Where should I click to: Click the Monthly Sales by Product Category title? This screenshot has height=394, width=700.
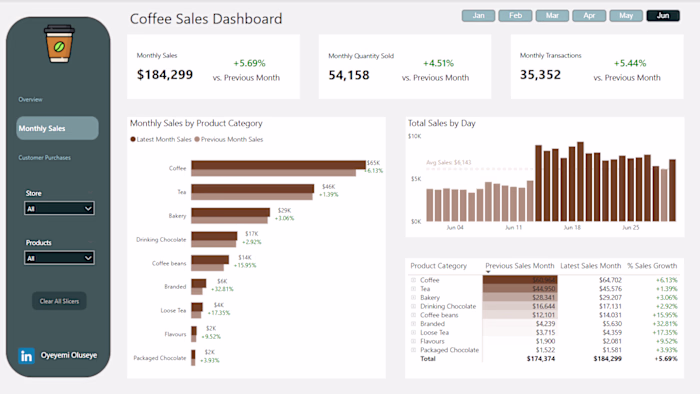[196, 123]
